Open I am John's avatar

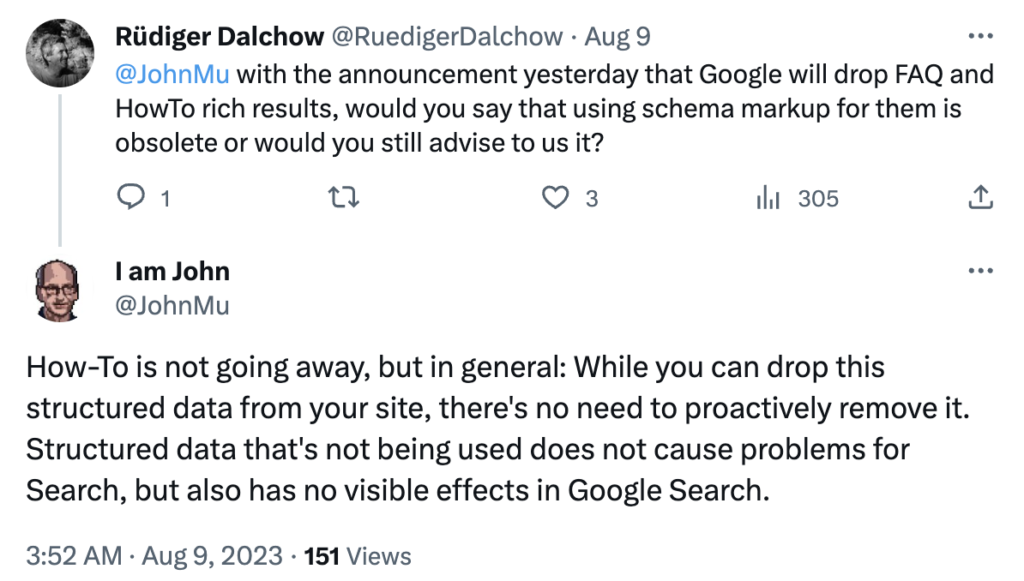59,290
